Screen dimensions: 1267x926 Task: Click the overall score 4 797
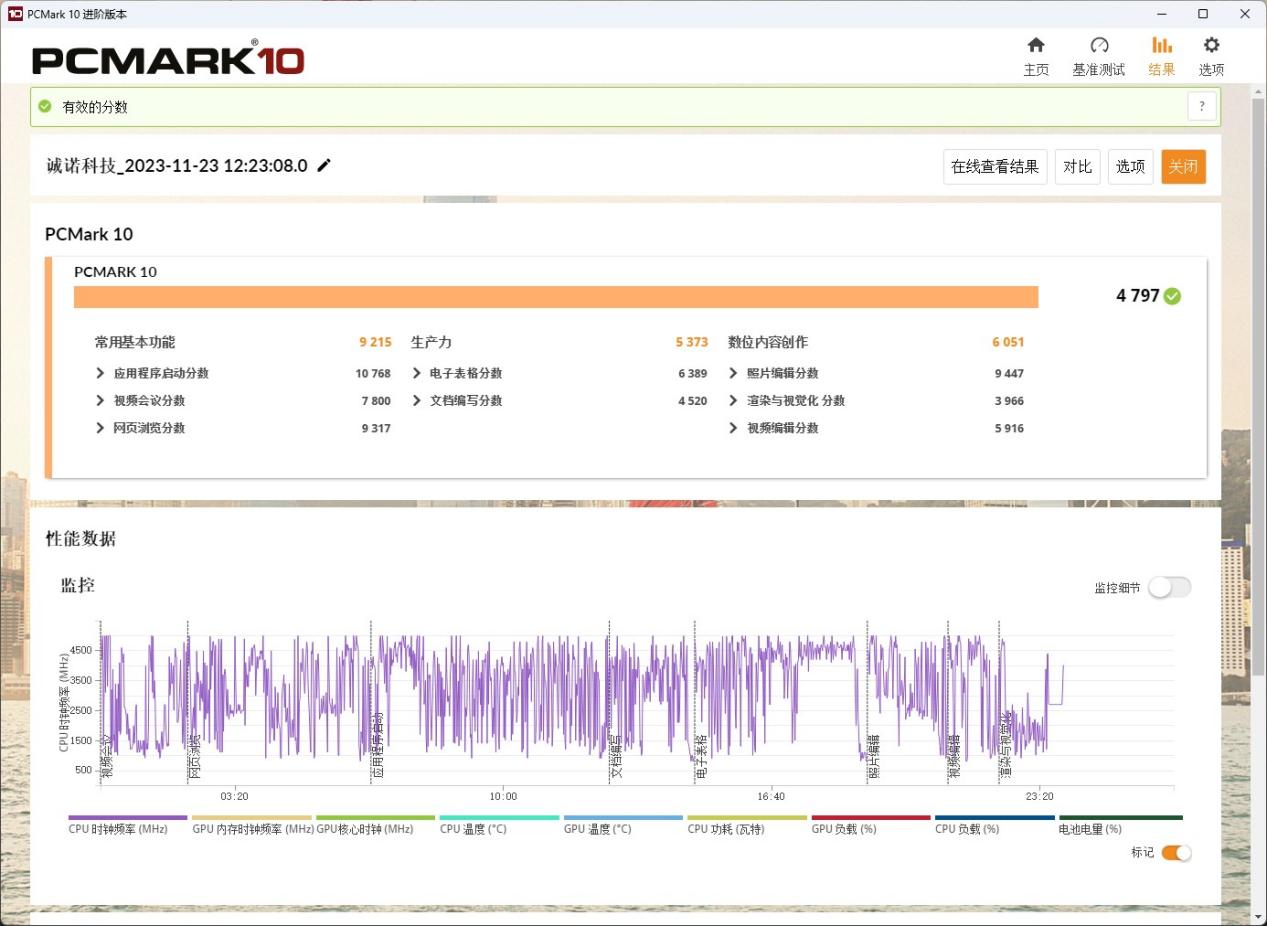click(x=1138, y=296)
